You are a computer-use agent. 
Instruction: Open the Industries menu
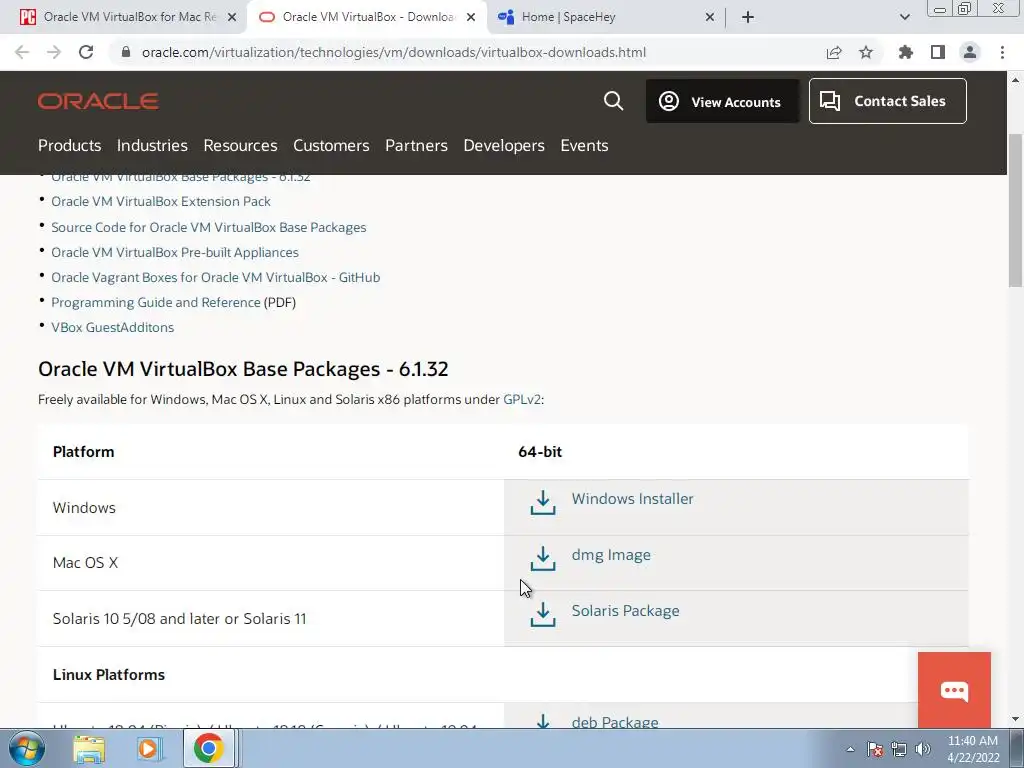[x=152, y=145]
